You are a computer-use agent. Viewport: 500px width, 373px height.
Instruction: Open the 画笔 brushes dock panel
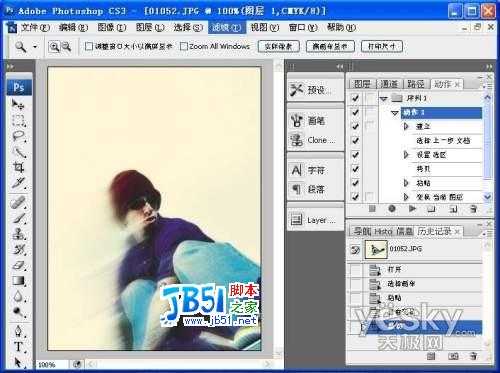pos(315,120)
